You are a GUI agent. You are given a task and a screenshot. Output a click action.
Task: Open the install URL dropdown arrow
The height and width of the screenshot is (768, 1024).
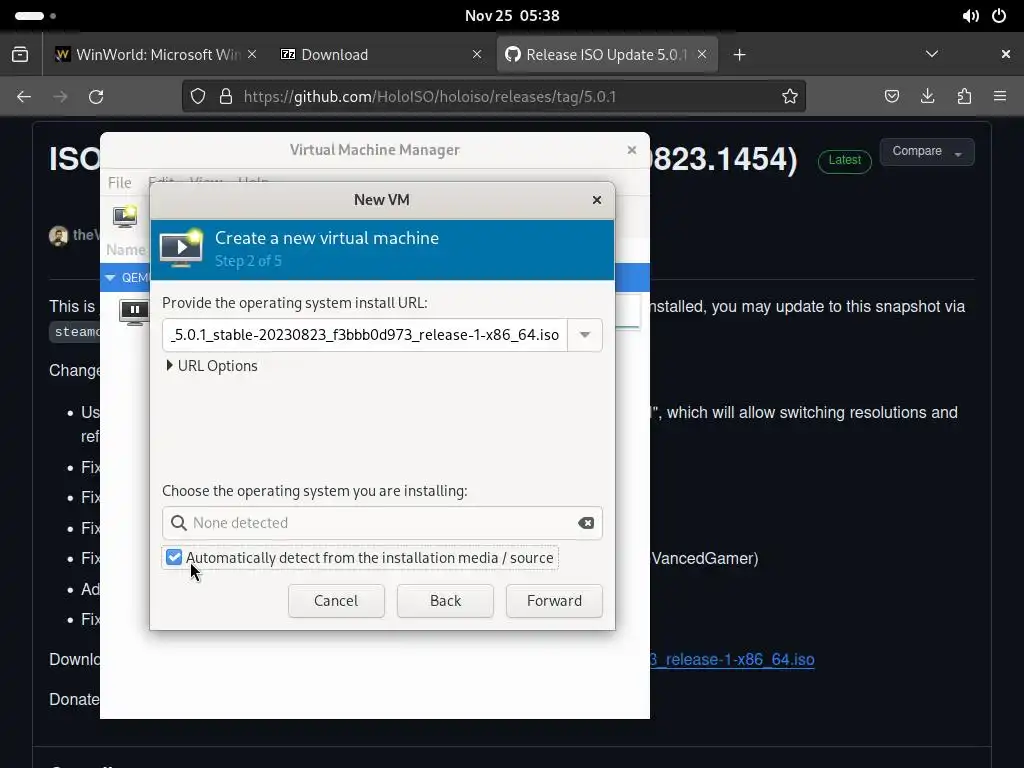(584, 335)
